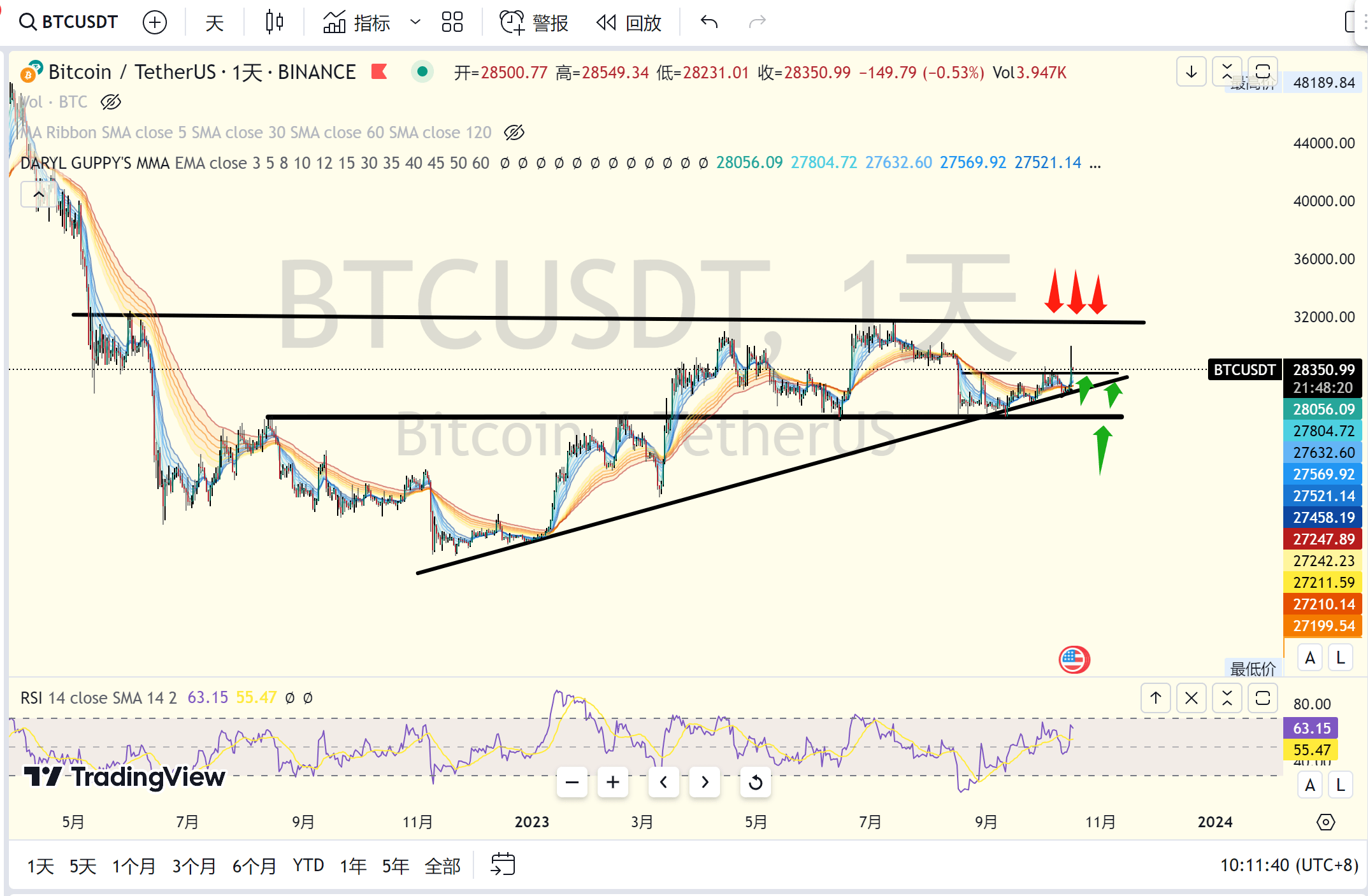Click the BTCUSDT current price label
The height and width of the screenshot is (896, 1368).
point(1245,370)
